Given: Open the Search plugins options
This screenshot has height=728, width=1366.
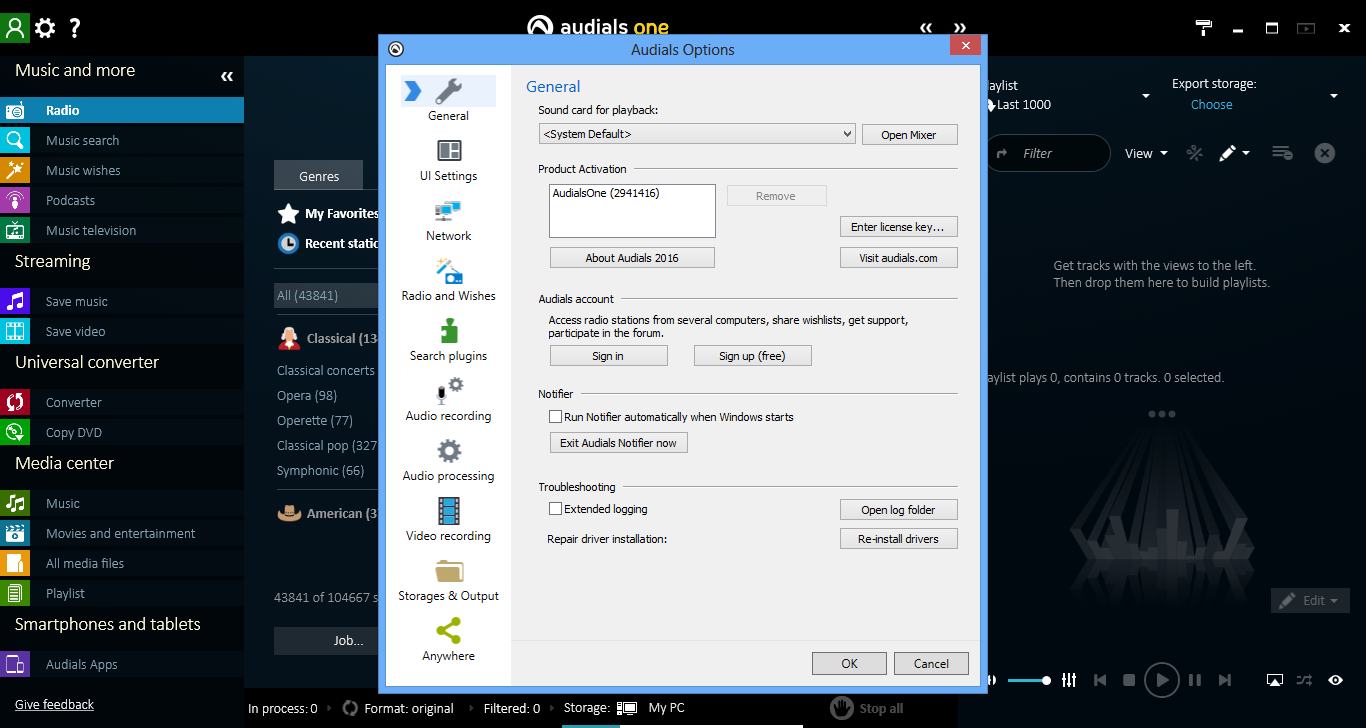Looking at the screenshot, I should pos(448,340).
